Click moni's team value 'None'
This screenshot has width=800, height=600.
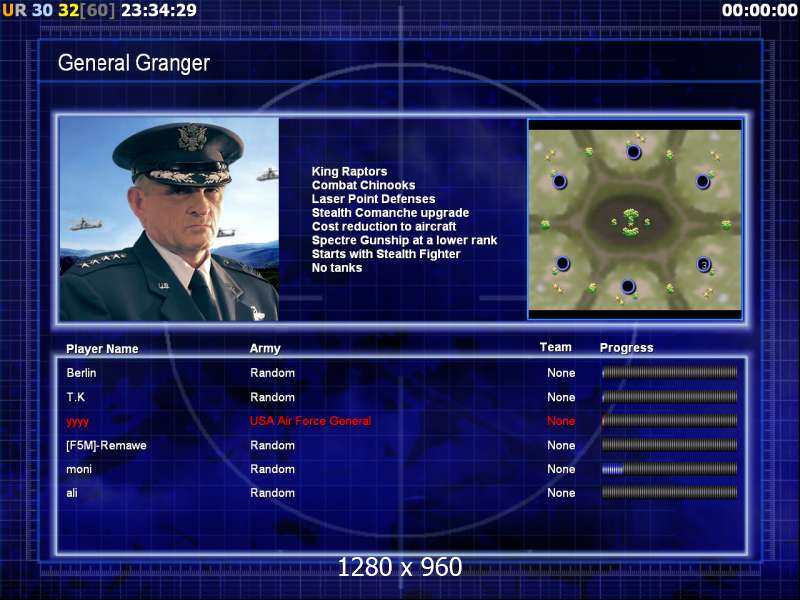[x=561, y=469]
